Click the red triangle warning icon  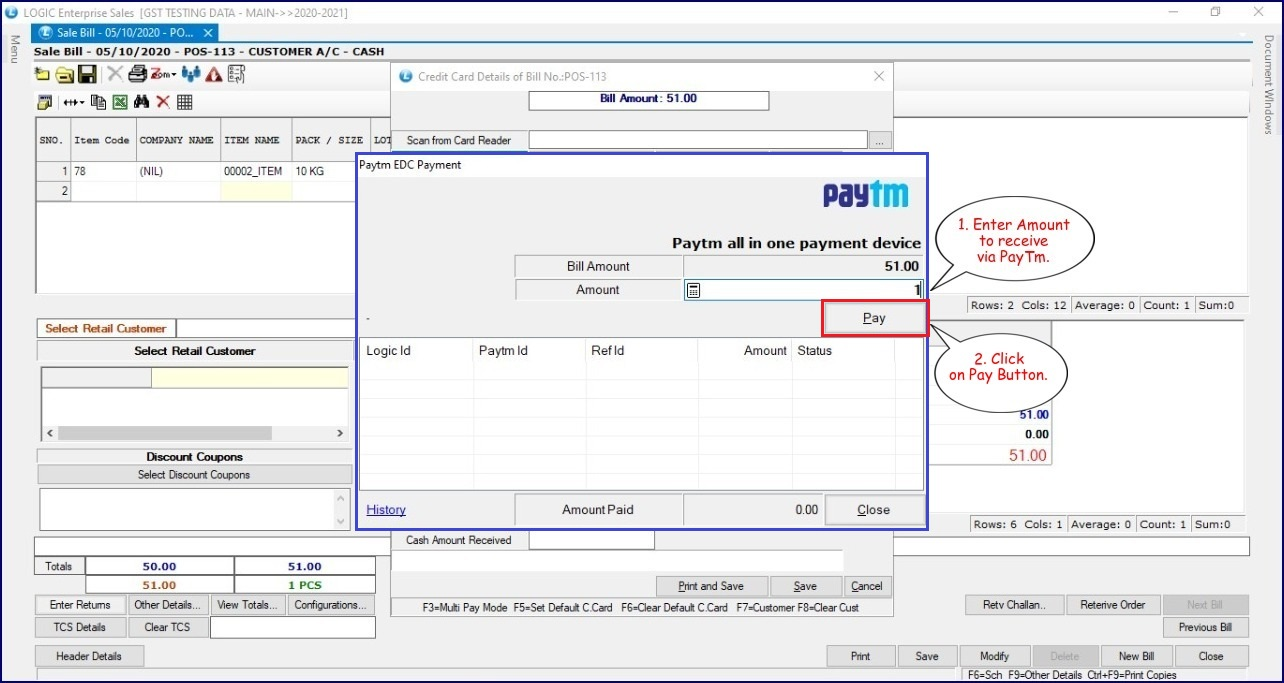pyautogui.click(x=213, y=75)
